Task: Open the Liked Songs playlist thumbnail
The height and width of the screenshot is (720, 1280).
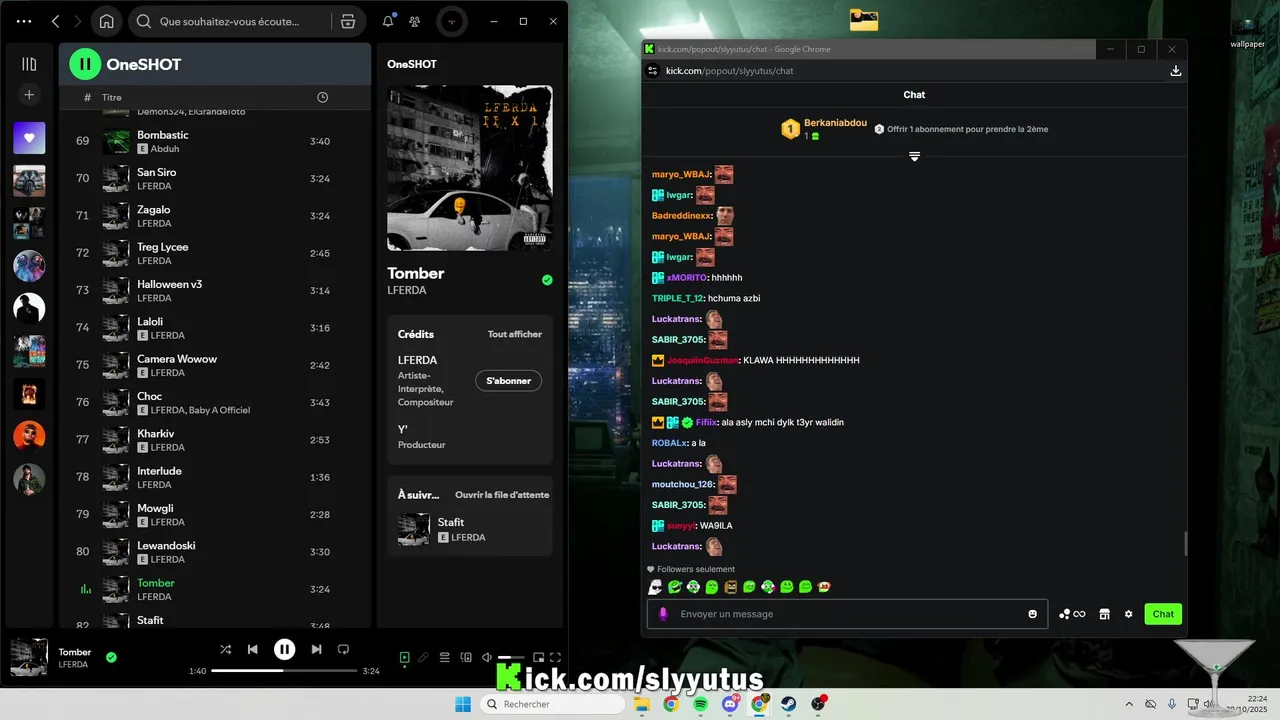Action: pos(29,138)
